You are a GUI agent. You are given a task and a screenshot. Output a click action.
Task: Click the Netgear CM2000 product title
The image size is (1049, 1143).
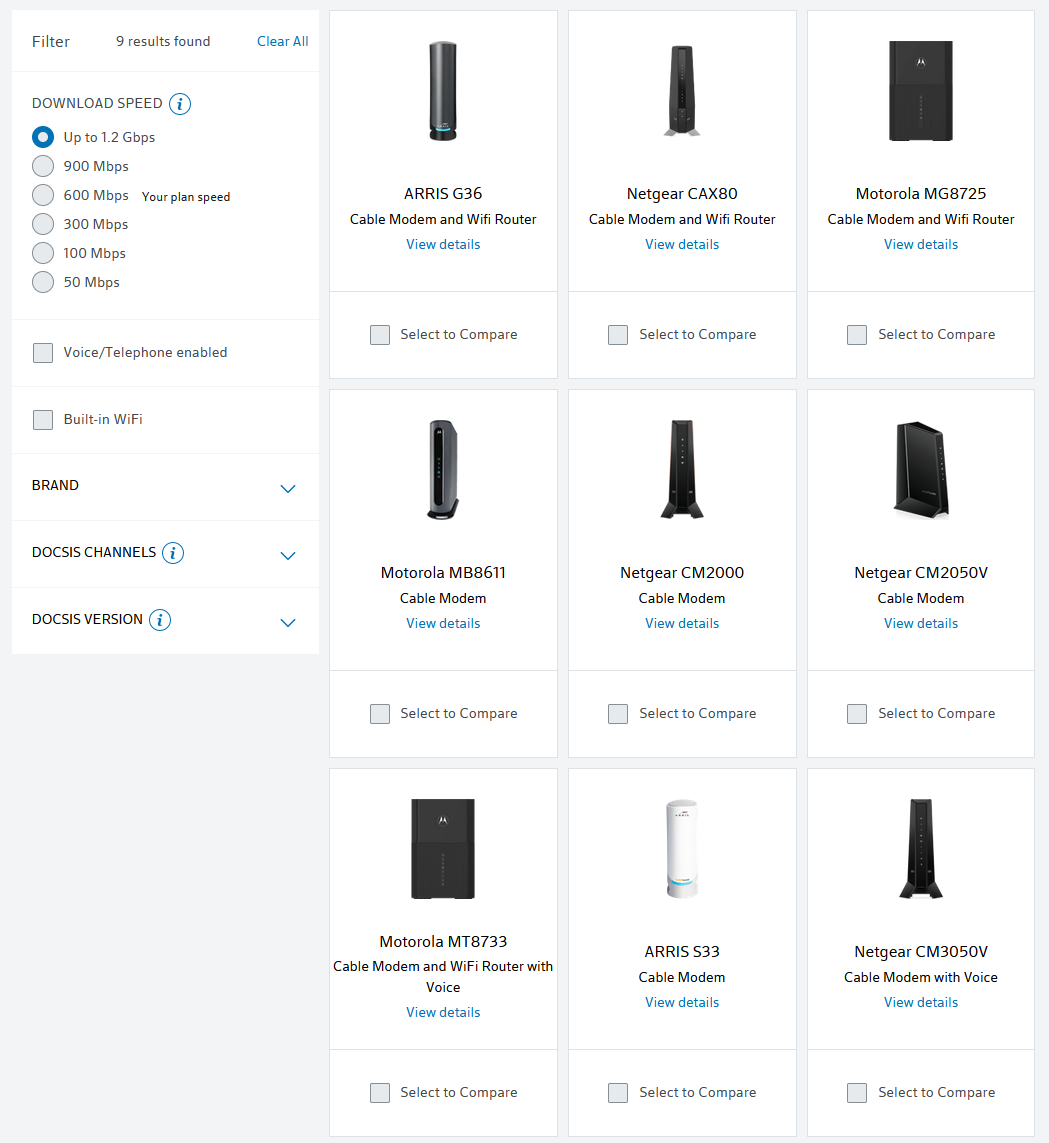[682, 573]
